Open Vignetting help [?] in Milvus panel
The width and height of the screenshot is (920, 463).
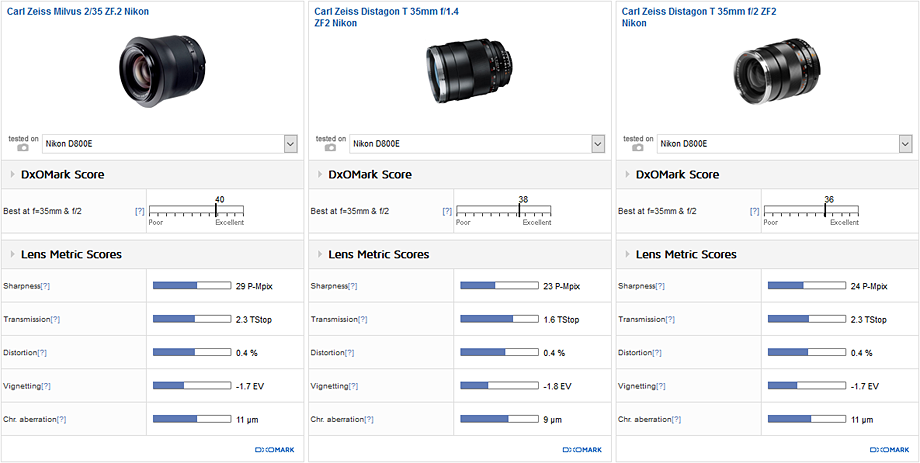coord(46,386)
